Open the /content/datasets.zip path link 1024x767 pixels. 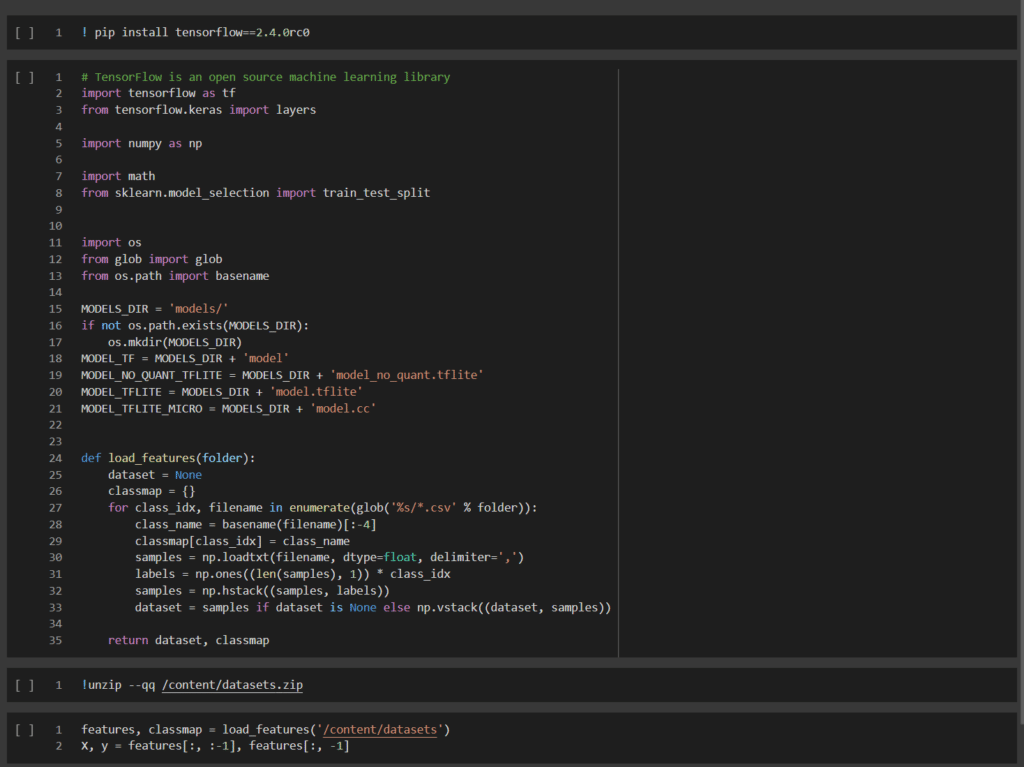[232, 685]
